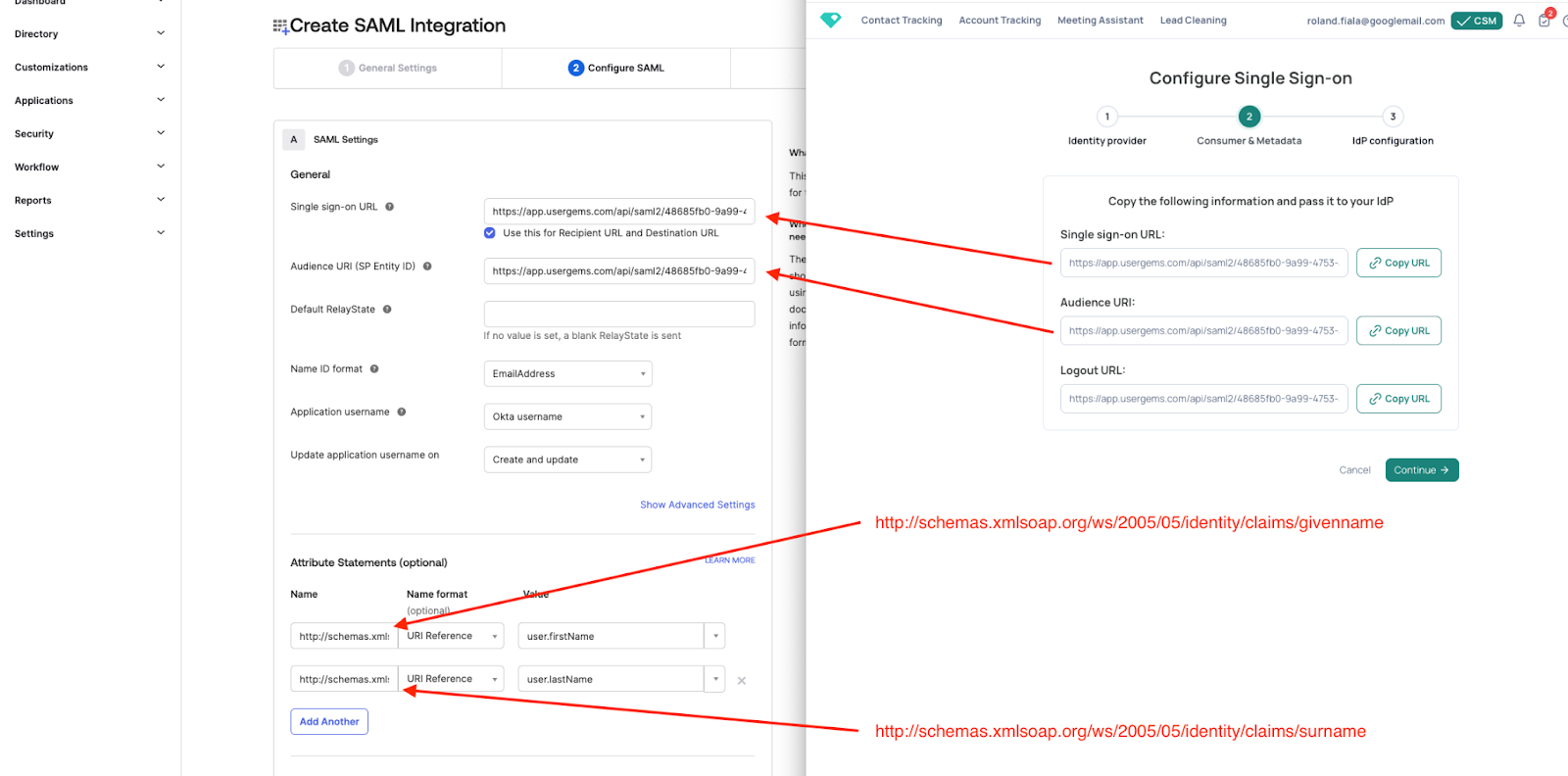Click the Identity provider step 1 circle
Image resolution: width=1568 pixels, height=776 pixels.
(x=1107, y=117)
